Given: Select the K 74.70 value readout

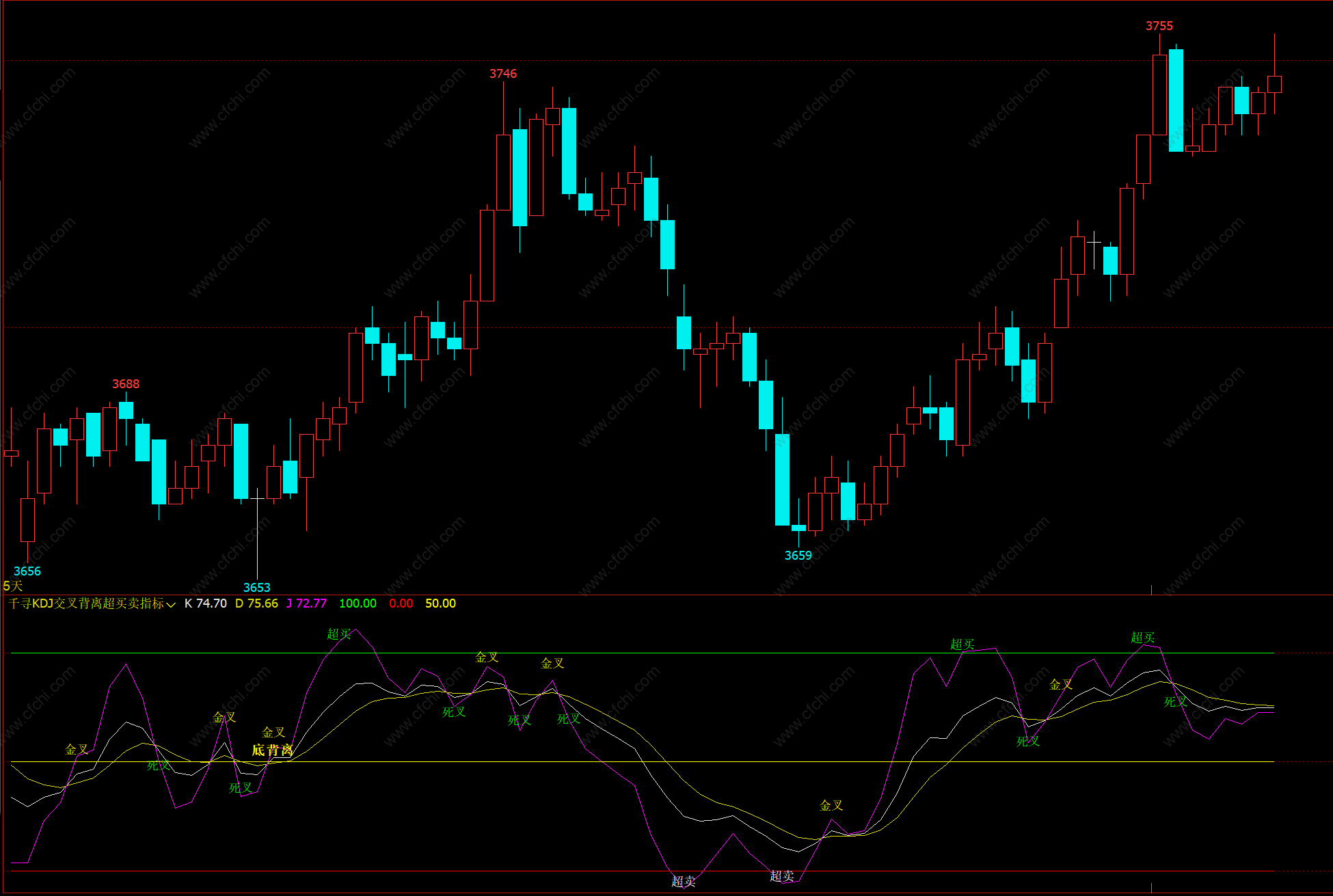Looking at the screenshot, I should pyautogui.click(x=206, y=603).
